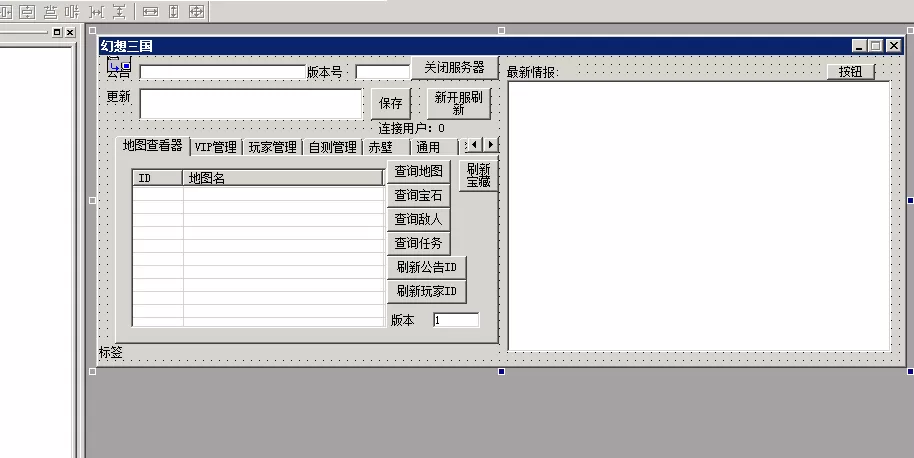Click the 刷新玩家ID button
Viewport: 914px width, 458px height.
pyautogui.click(x=427, y=291)
